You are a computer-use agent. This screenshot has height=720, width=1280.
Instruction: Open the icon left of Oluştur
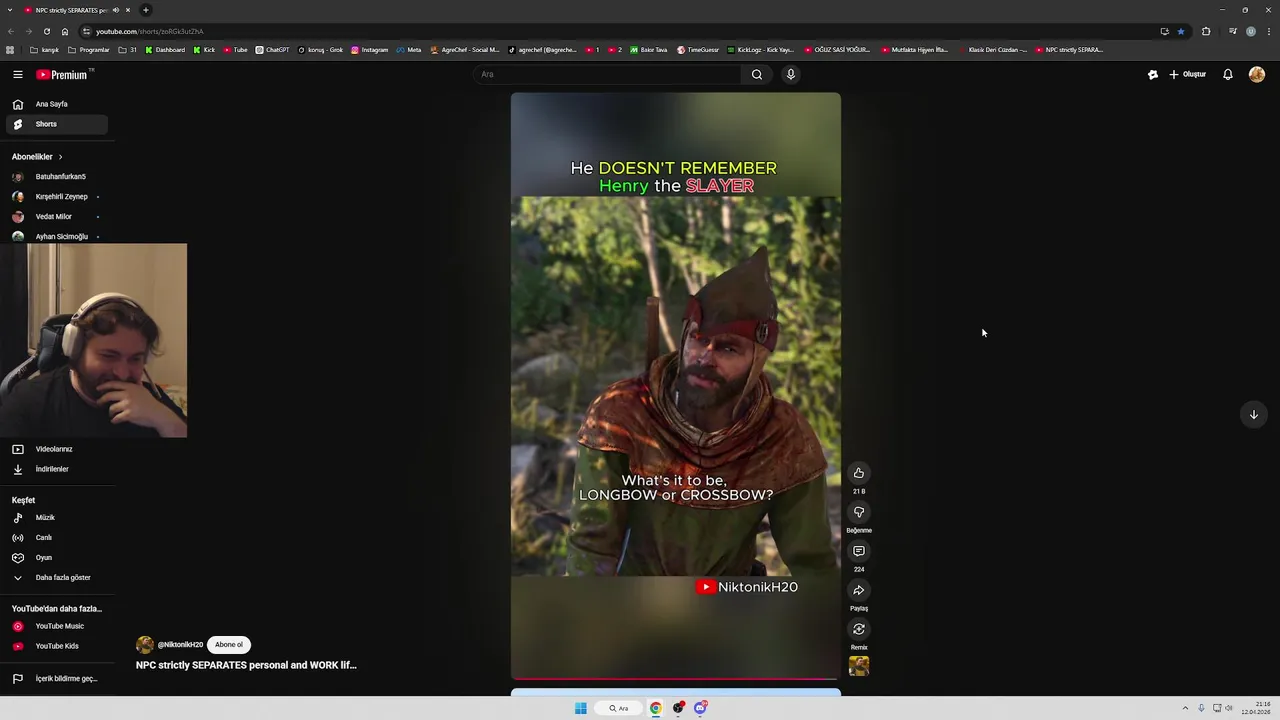pyautogui.click(x=1152, y=74)
